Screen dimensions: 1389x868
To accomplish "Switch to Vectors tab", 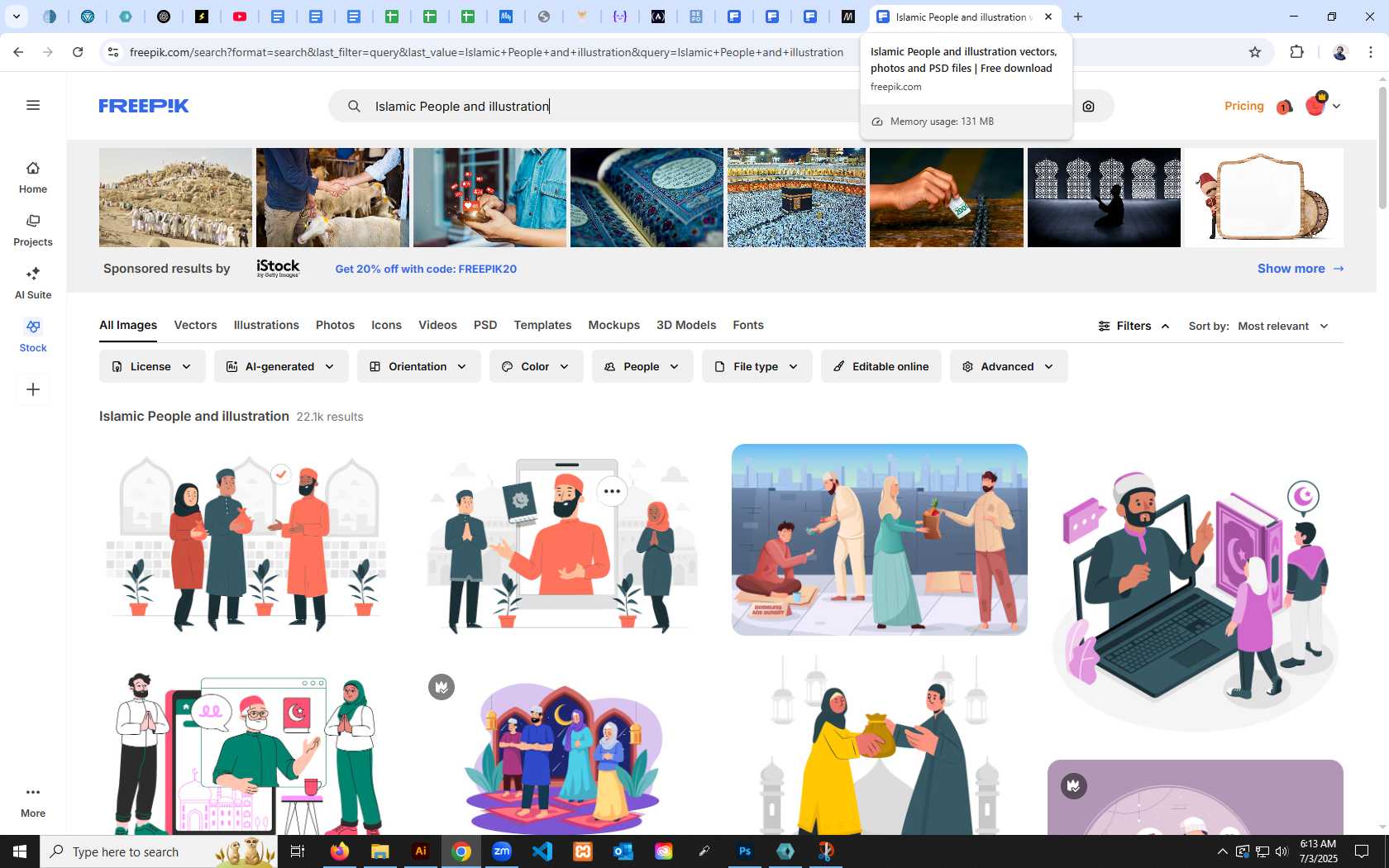I will pyautogui.click(x=195, y=325).
